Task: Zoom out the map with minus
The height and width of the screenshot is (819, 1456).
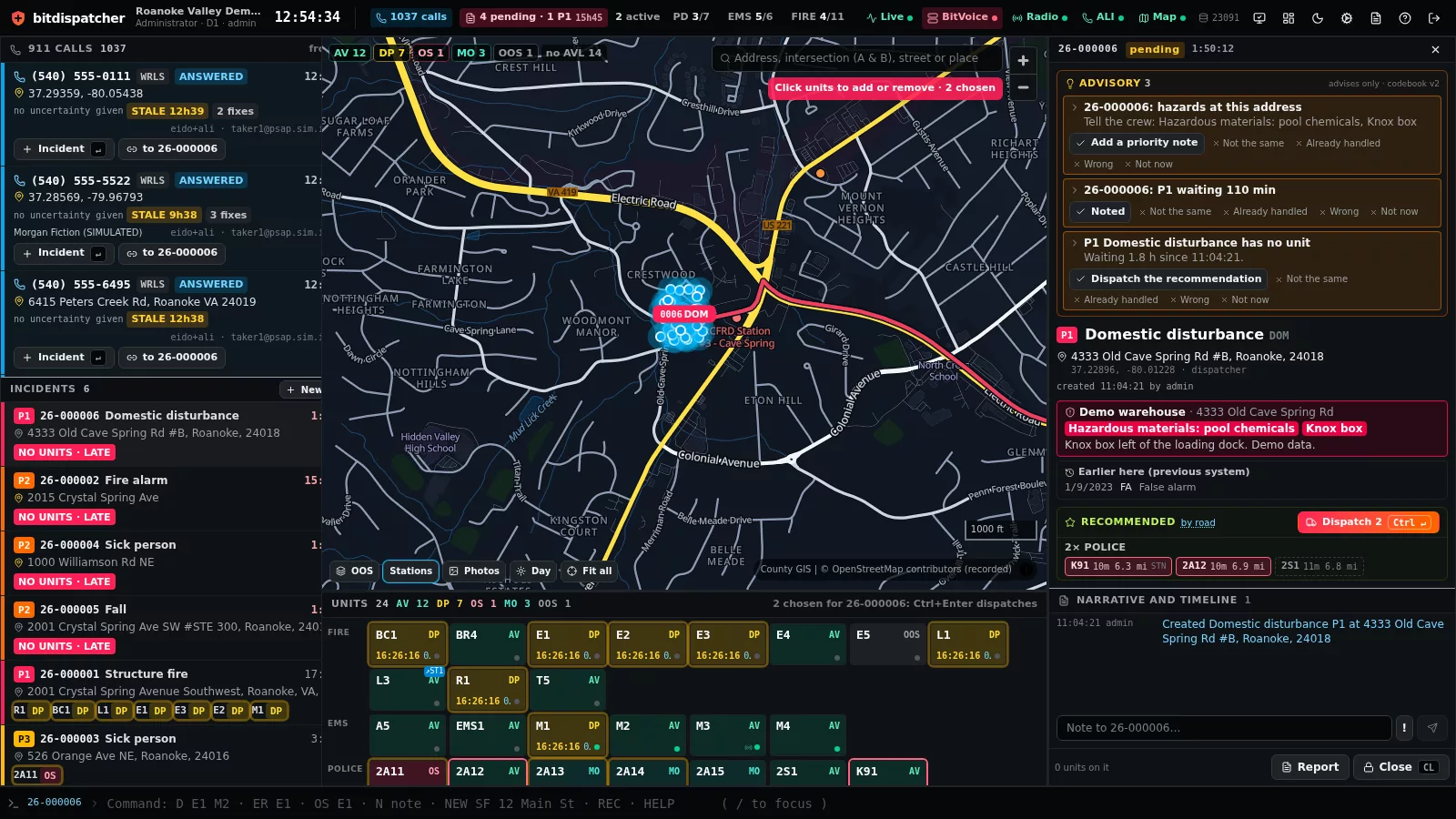Action: 1023,87
